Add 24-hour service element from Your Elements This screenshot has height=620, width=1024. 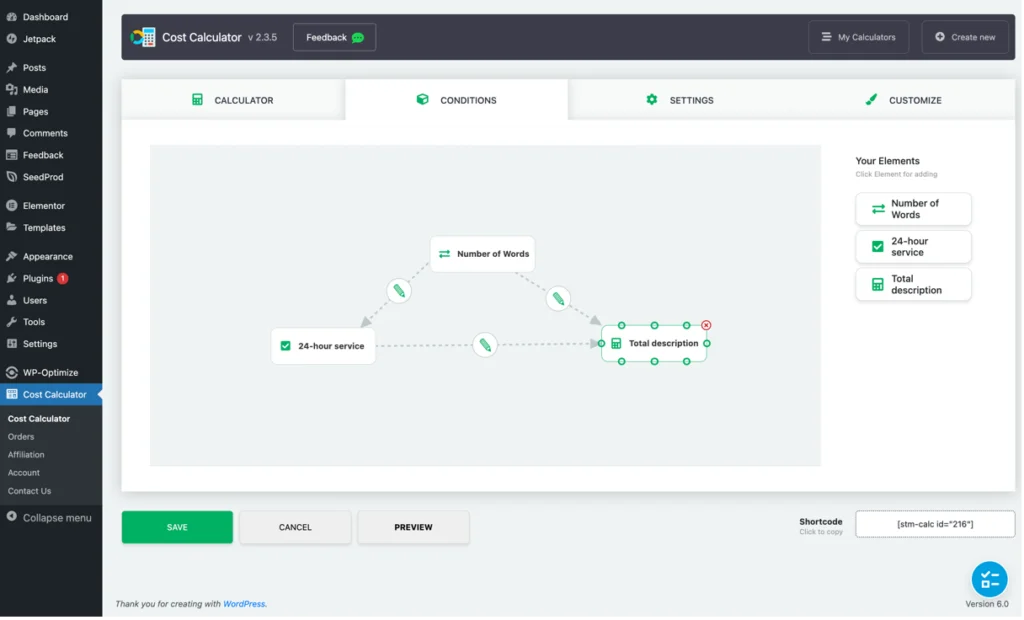[914, 247]
